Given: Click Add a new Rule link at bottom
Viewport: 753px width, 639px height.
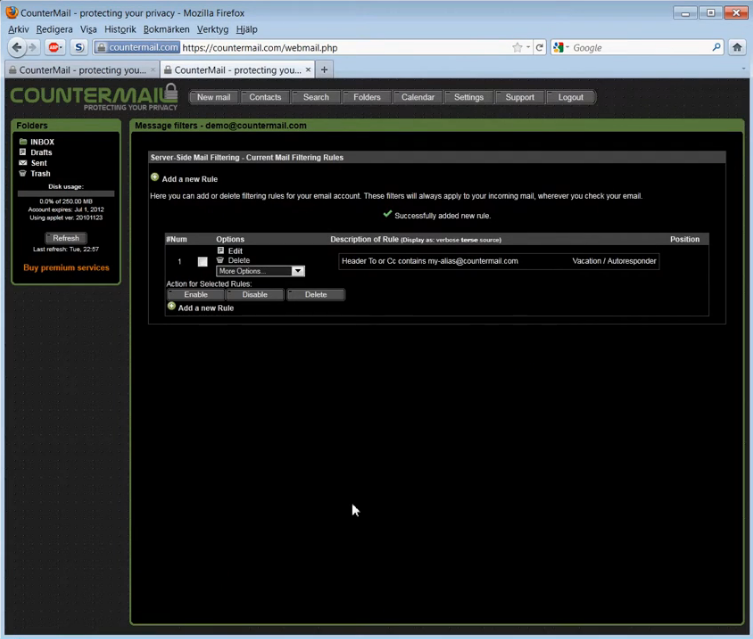Looking at the screenshot, I should pos(206,308).
